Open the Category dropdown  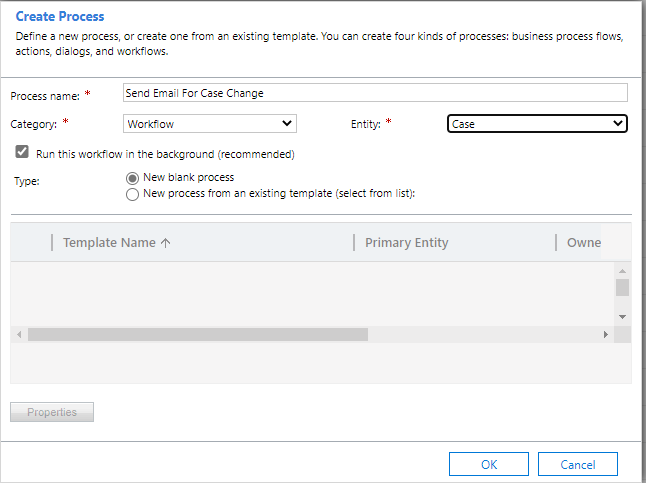[x=209, y=123]
